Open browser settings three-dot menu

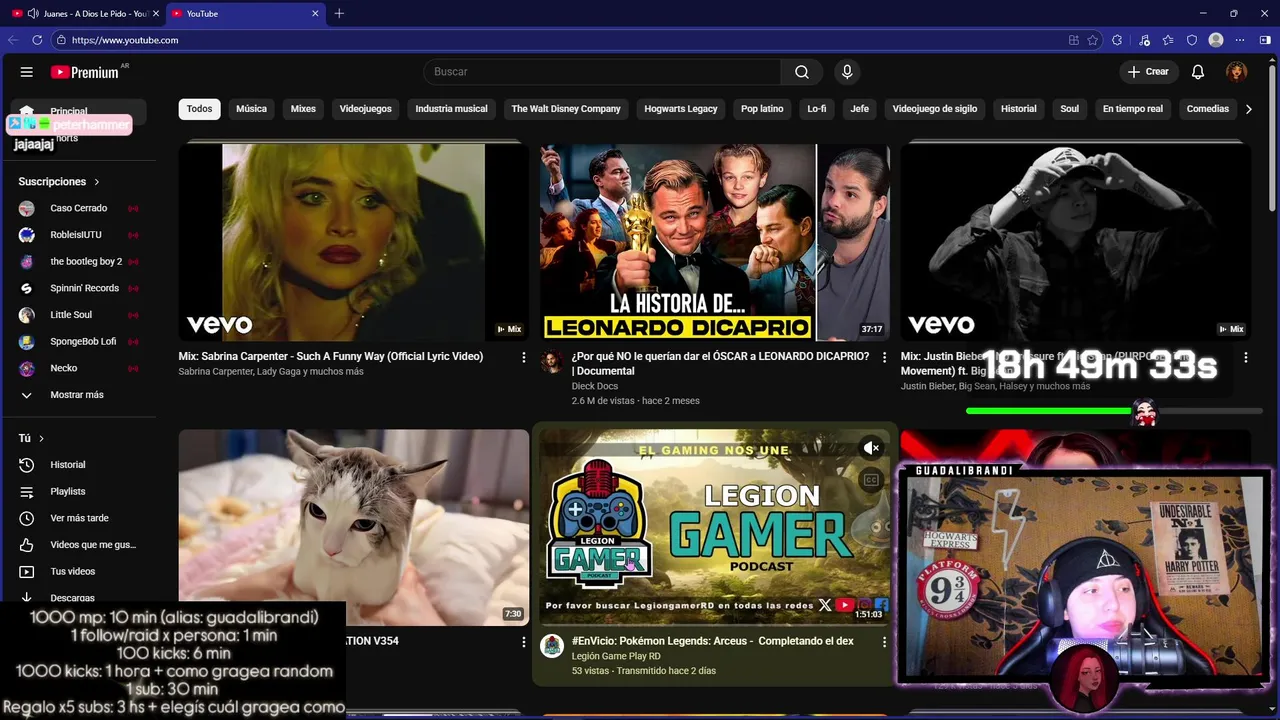(1240, 40)
